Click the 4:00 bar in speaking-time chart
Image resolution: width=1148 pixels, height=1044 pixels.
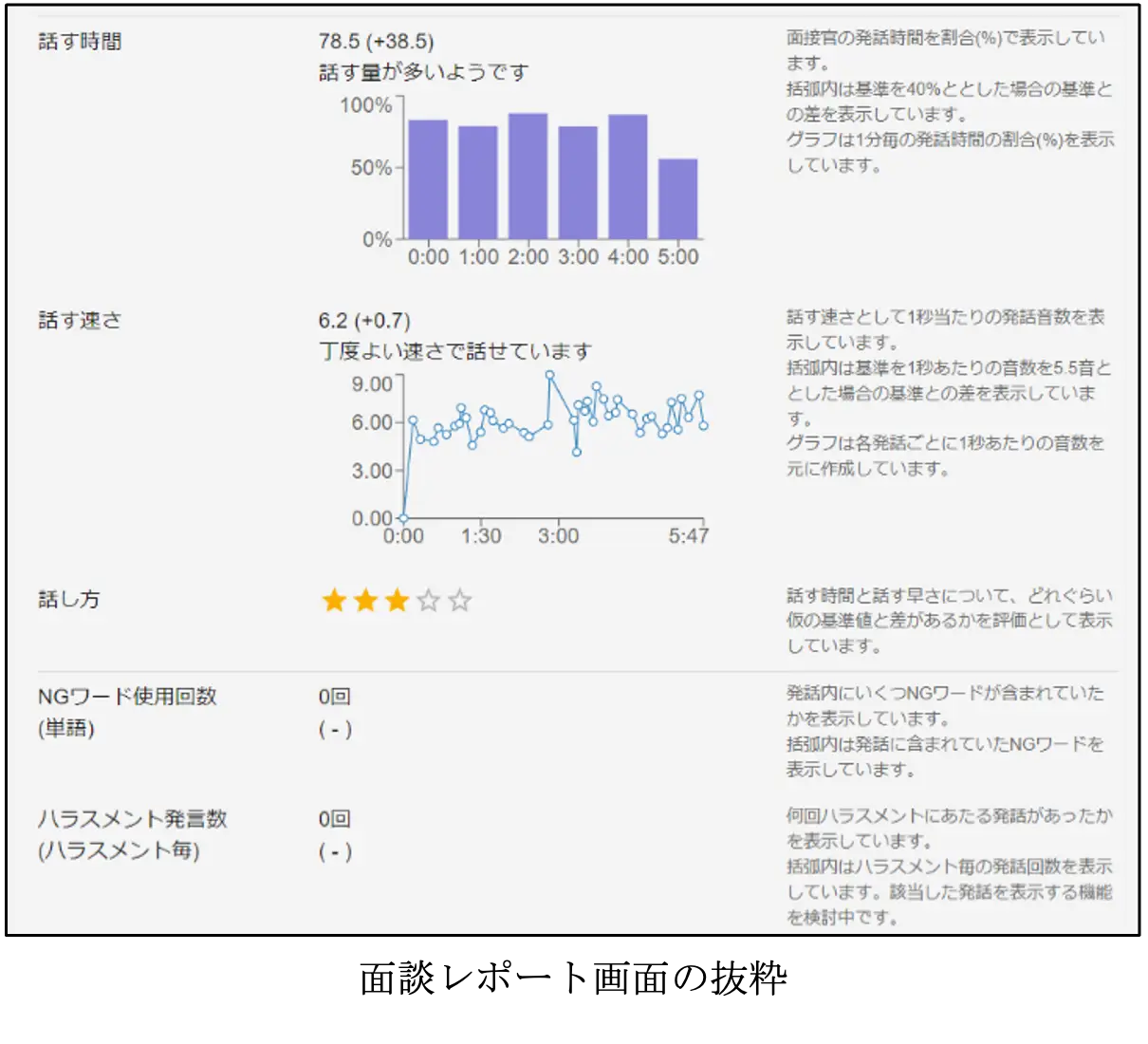[627, 177]
